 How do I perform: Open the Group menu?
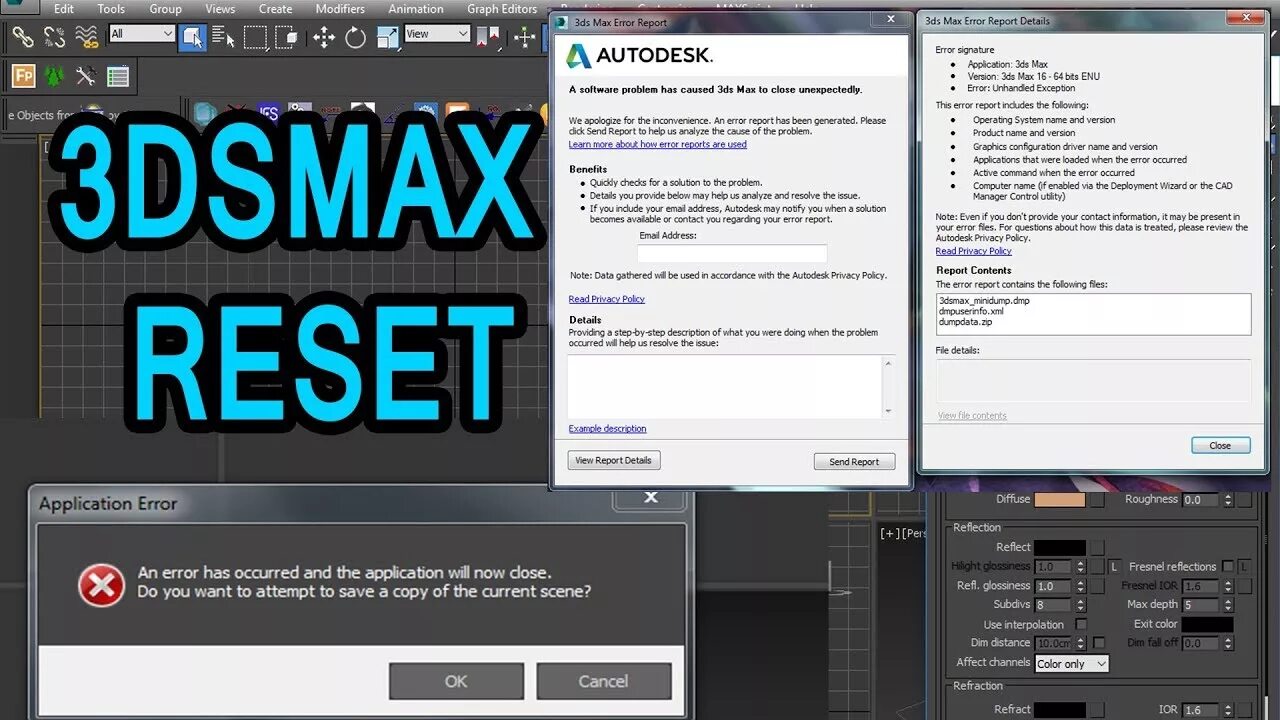(x=165, y=9)
